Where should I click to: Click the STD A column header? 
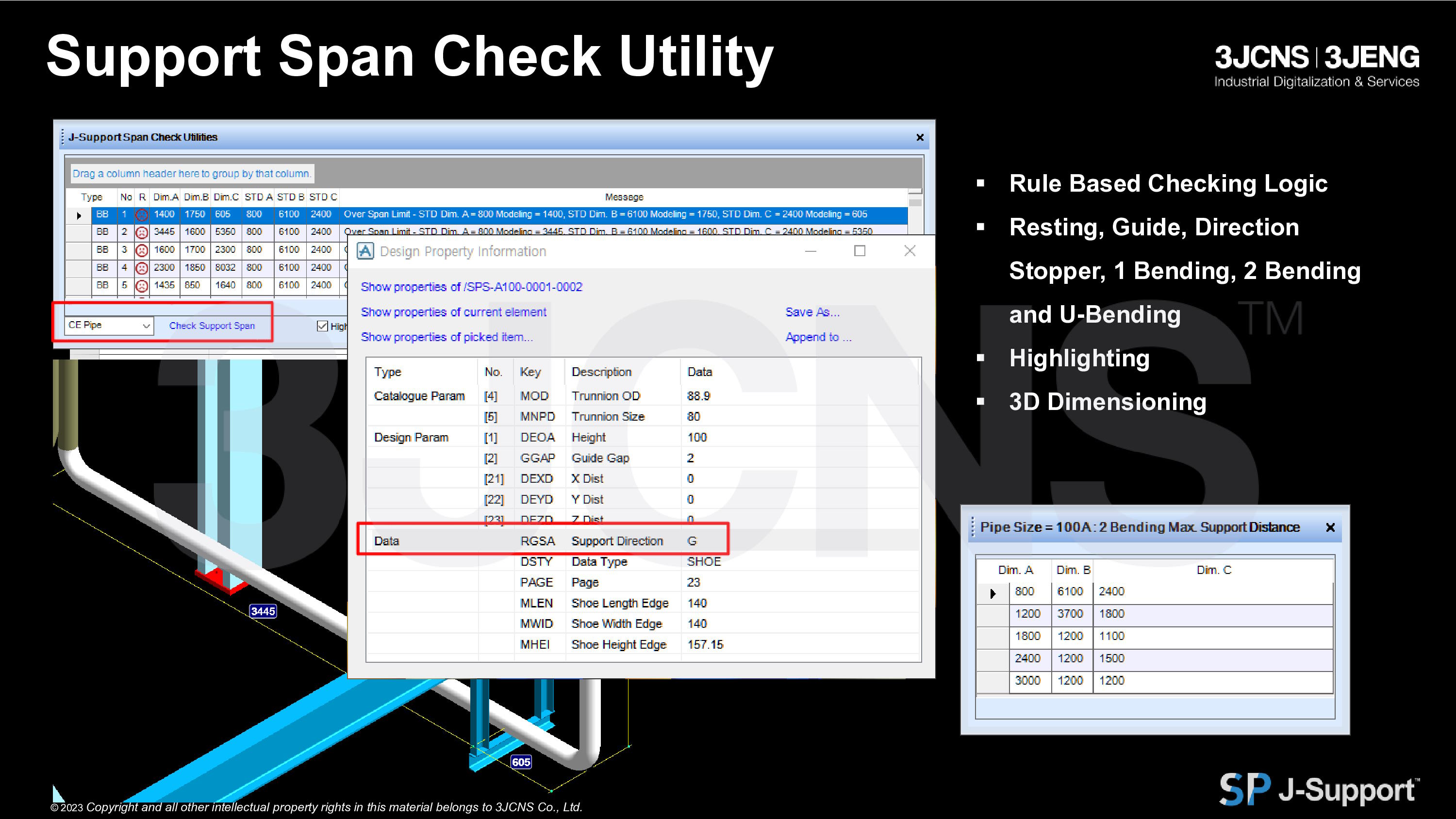(x=258, y=197)
